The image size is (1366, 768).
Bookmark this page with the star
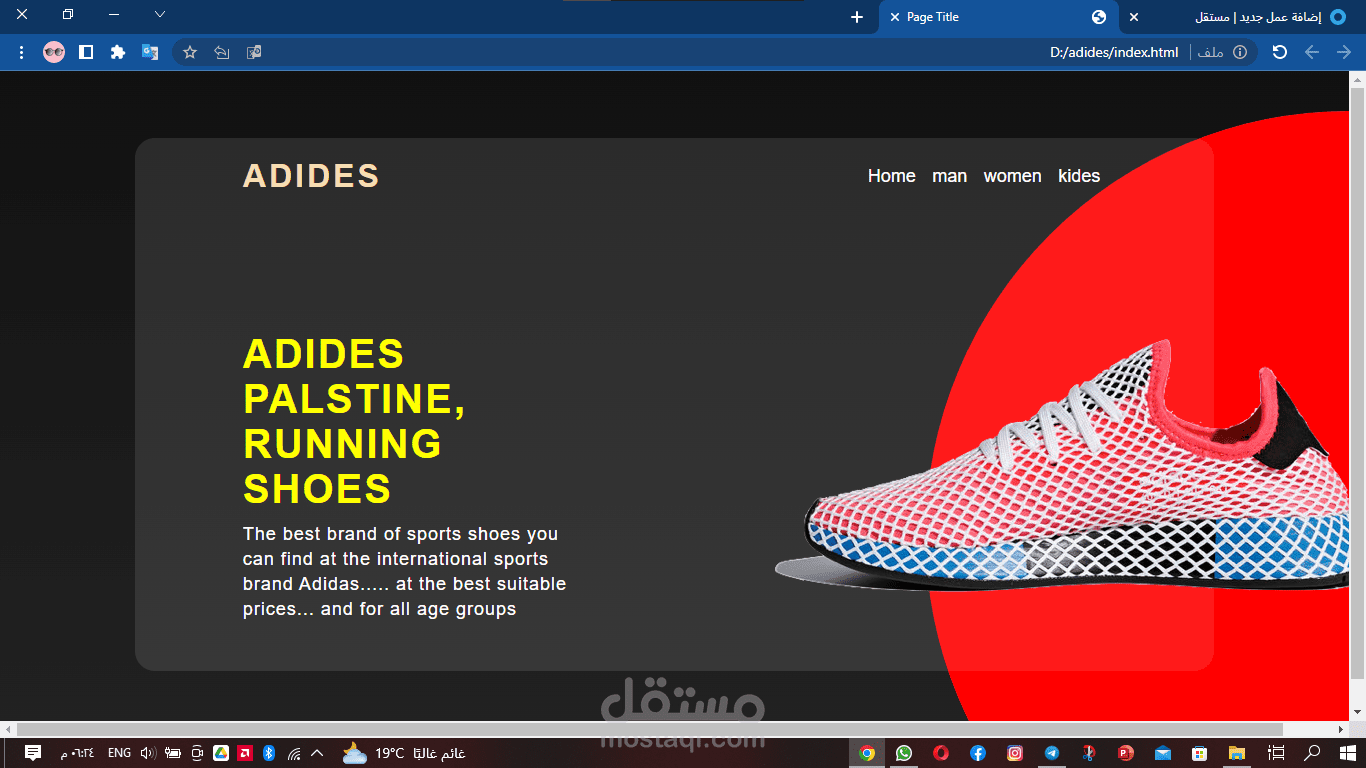coord(190,52)
